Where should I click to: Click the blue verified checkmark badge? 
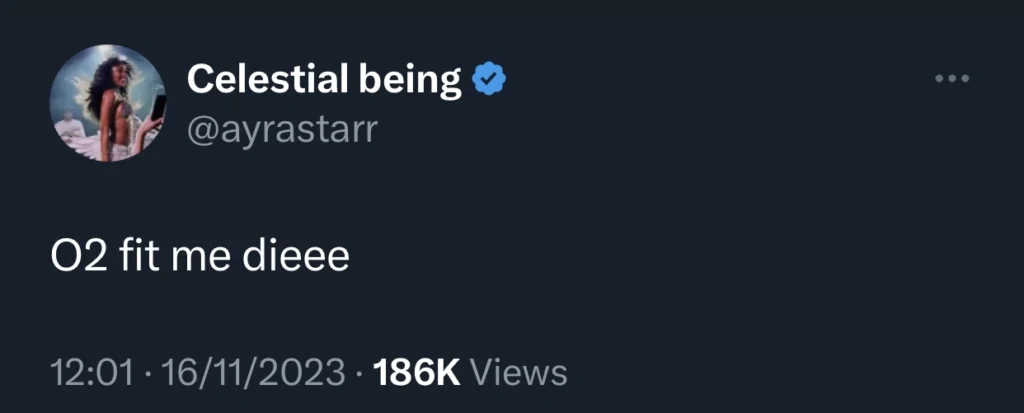pos(489,79)
